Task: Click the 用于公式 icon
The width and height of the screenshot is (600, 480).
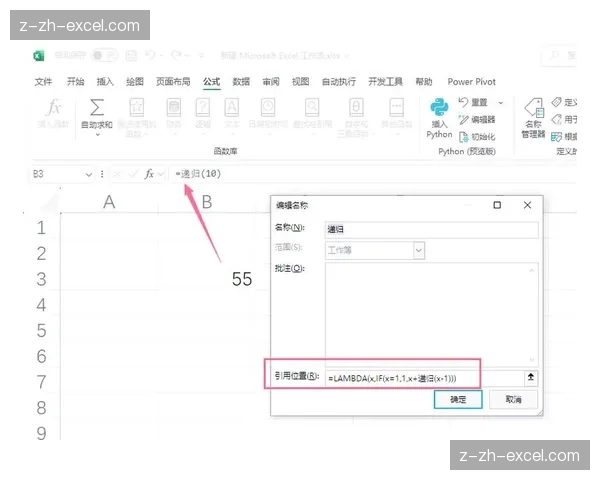Action: click(x=556, y=119)
